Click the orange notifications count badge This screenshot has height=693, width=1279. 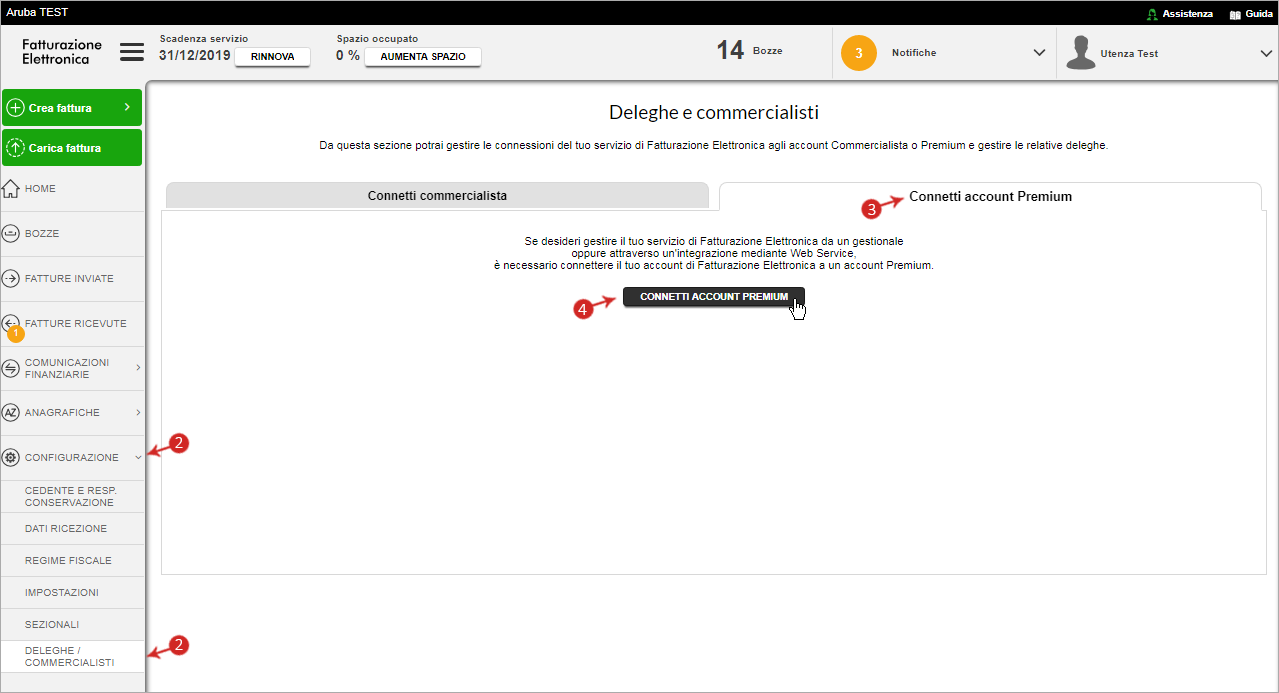858,53
